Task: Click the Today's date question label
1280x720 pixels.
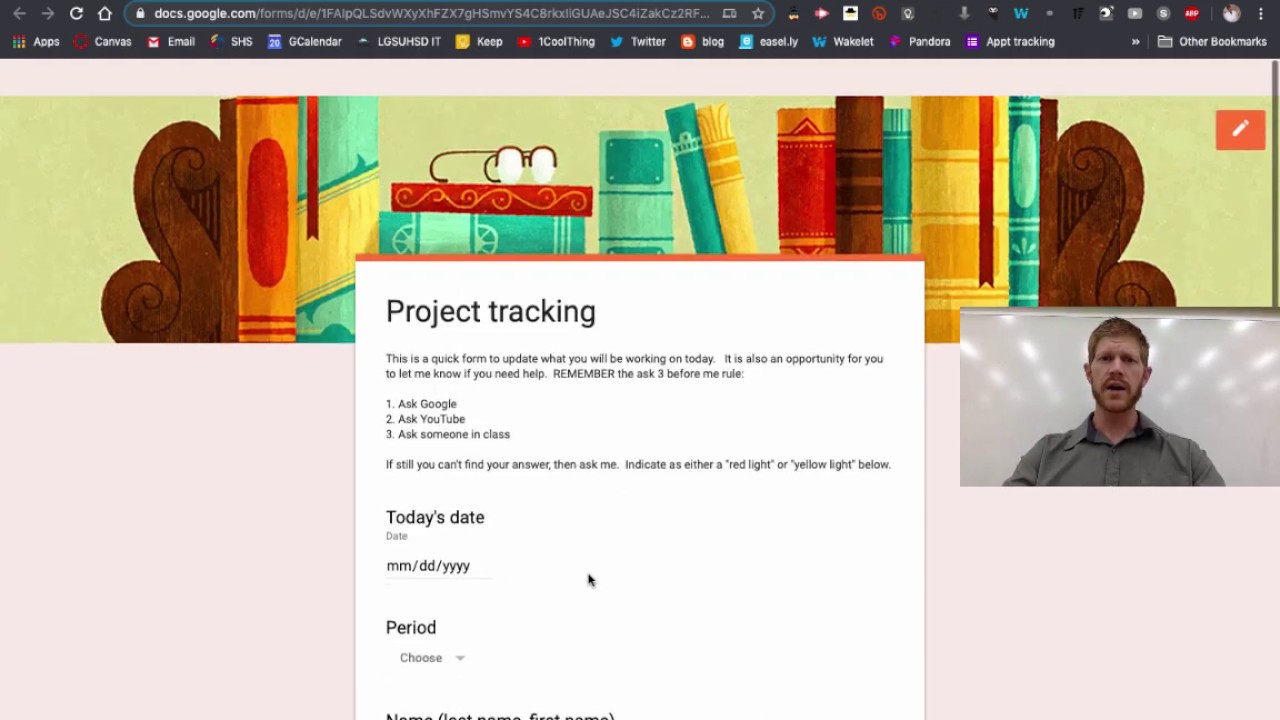Action: coord(435,517)
